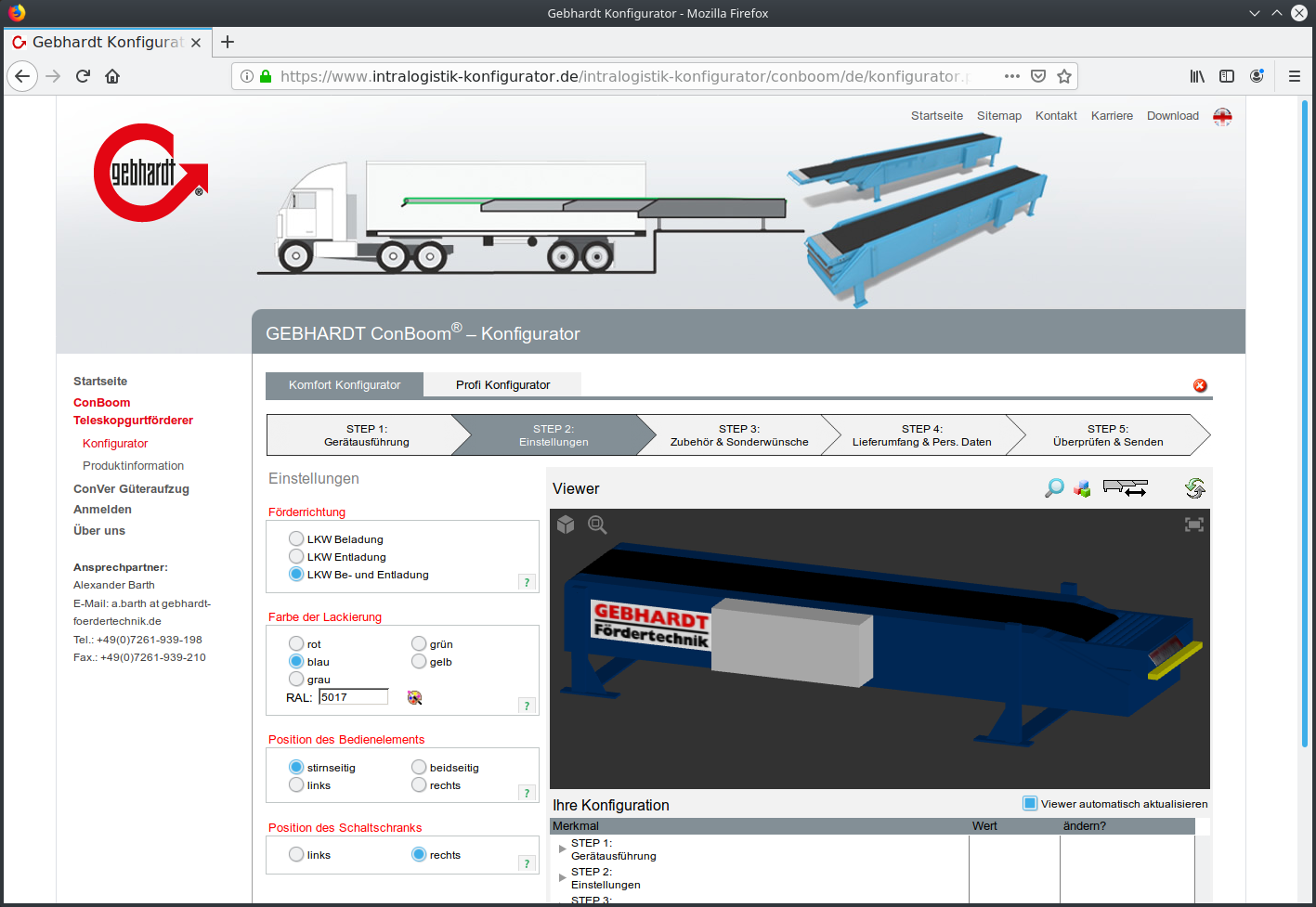Open help for Position des Schaltschranks
Image resolution: width=1316 pixels, height=907 pixels.
[527, 863]
